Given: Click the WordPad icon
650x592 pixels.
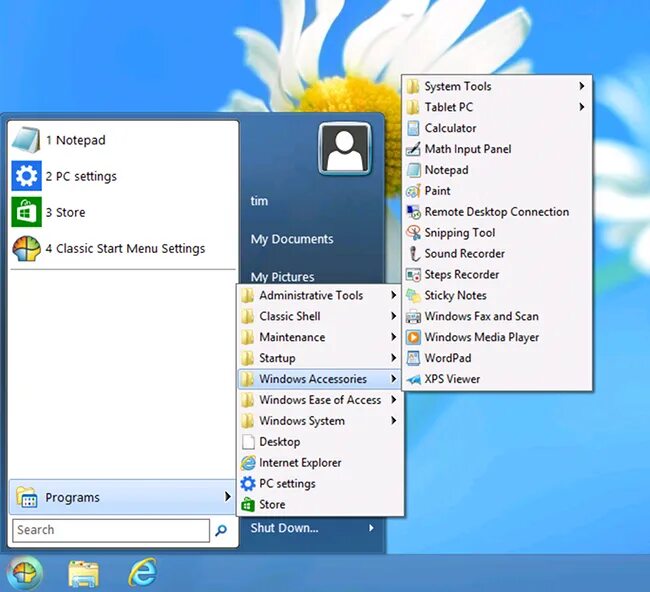Looking at the screenshot, I should click(x=413, y=358).
